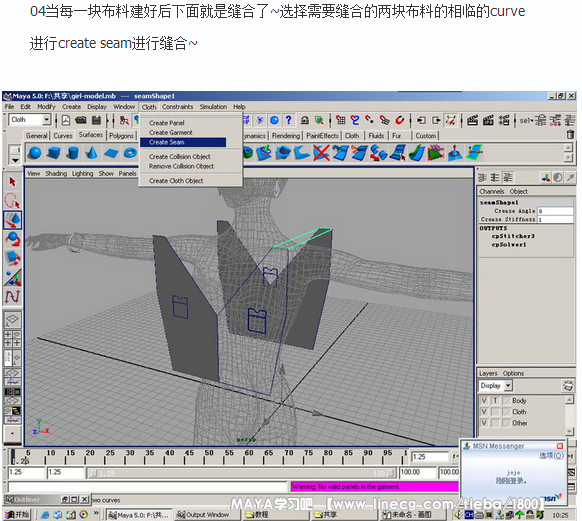Choose Create Collision Object menu item
The image size is (582, 521).
click(x=180, y=157)
